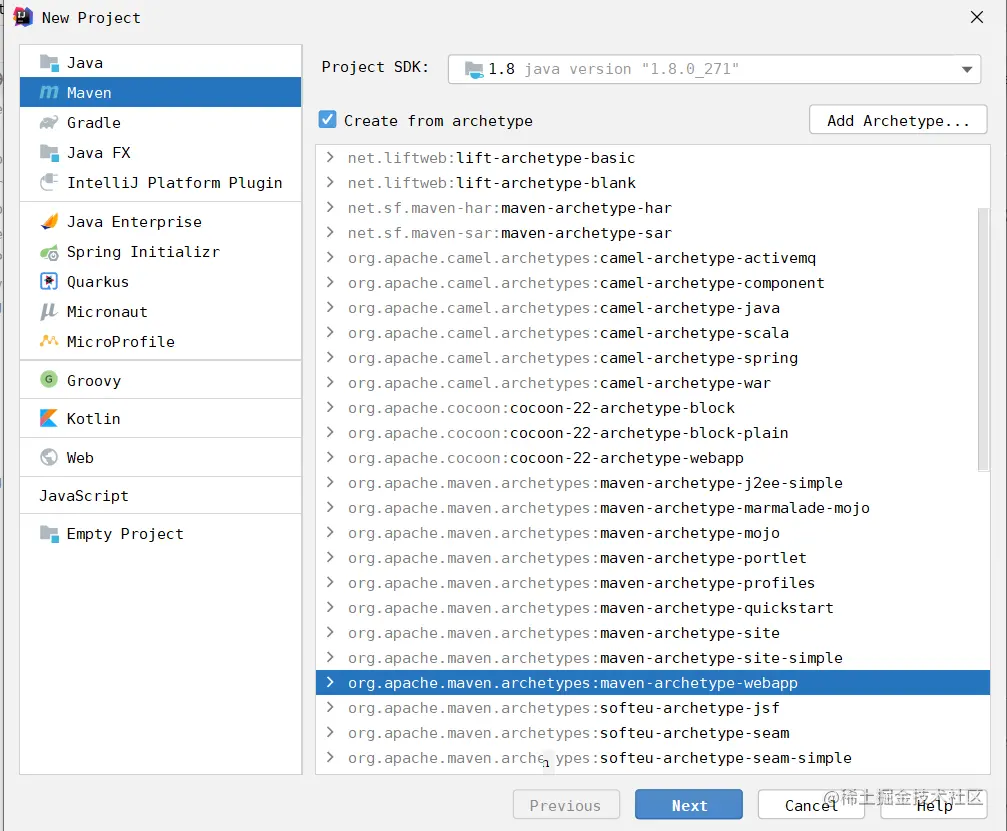Click the Help button
The width and height of the screenshot is (1007, 831).
934,805
